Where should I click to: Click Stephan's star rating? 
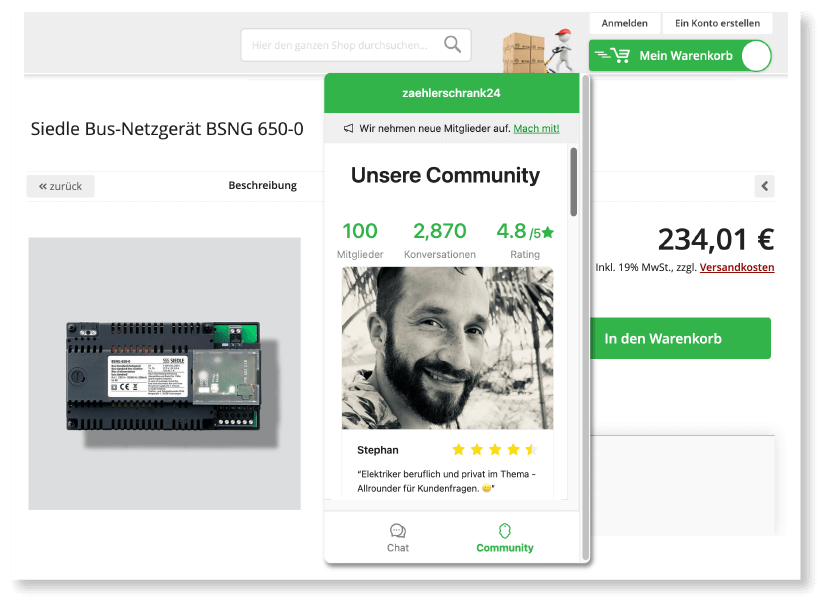495,449
